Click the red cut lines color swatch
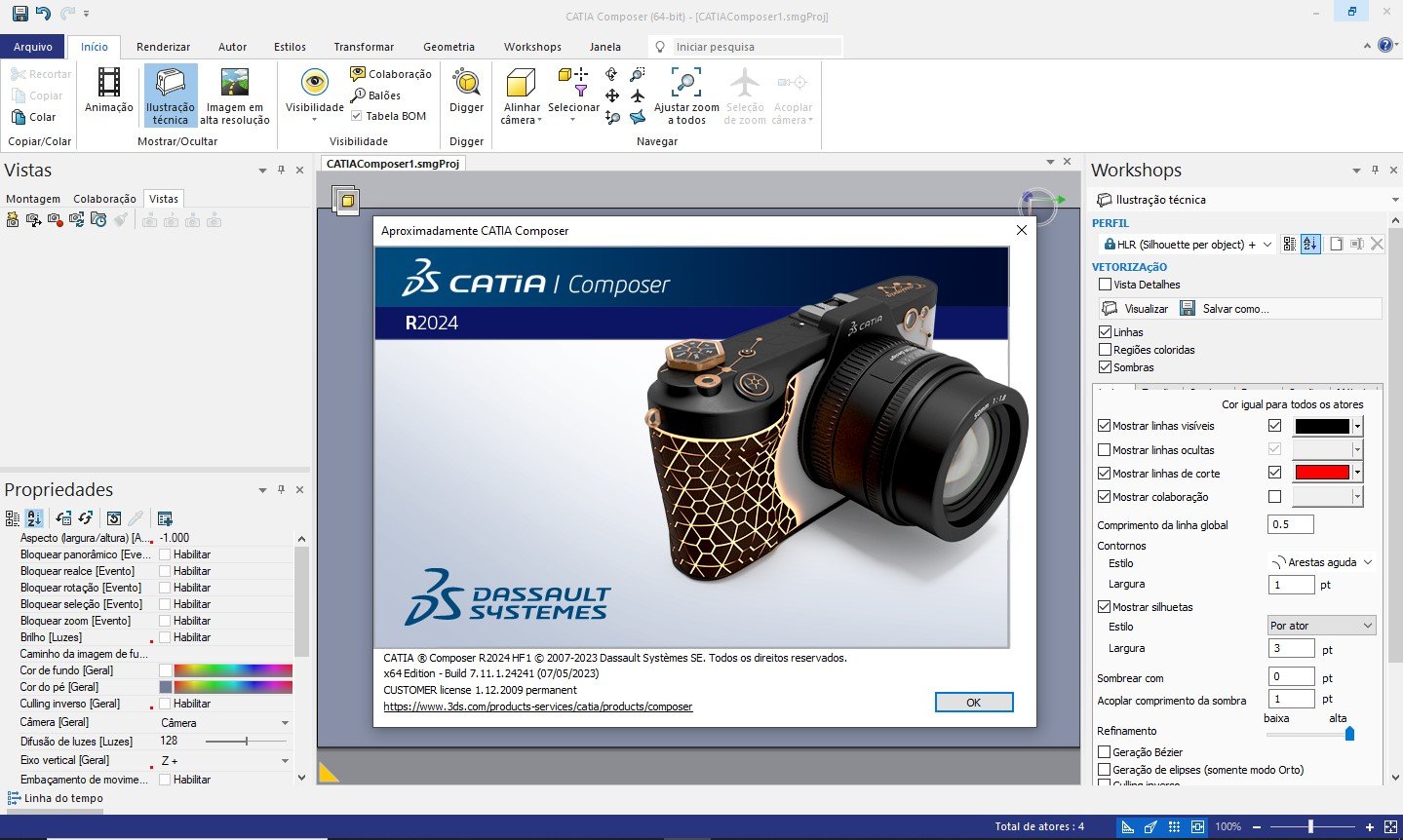 click(x=1321, y=473)
